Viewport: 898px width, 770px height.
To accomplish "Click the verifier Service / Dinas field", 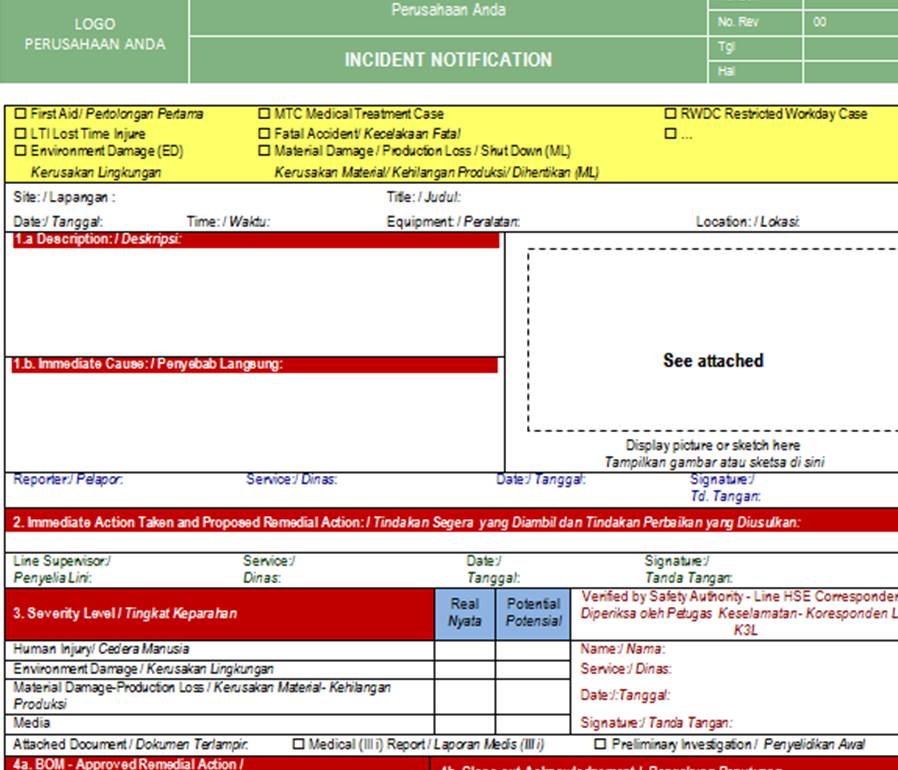I will coord(626,669).
